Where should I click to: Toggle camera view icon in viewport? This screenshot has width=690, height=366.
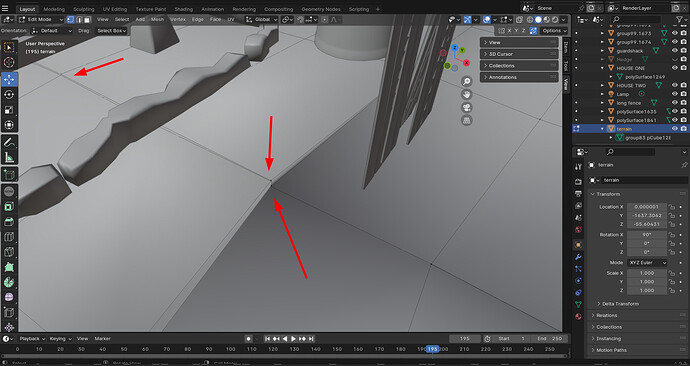[466, 107]
